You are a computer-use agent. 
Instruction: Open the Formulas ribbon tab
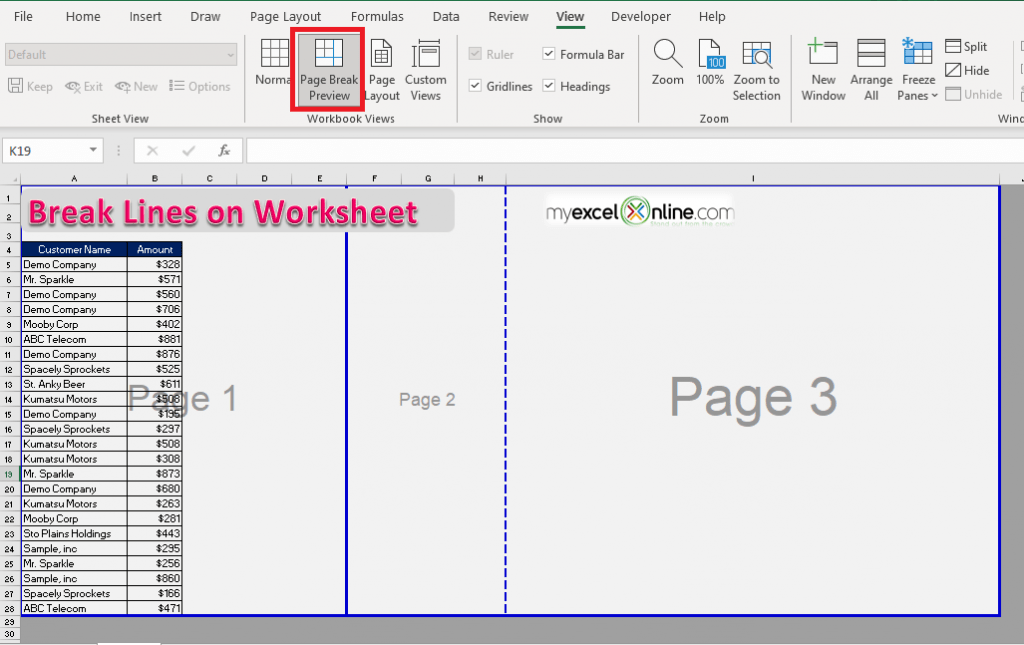tap(377, 17)
